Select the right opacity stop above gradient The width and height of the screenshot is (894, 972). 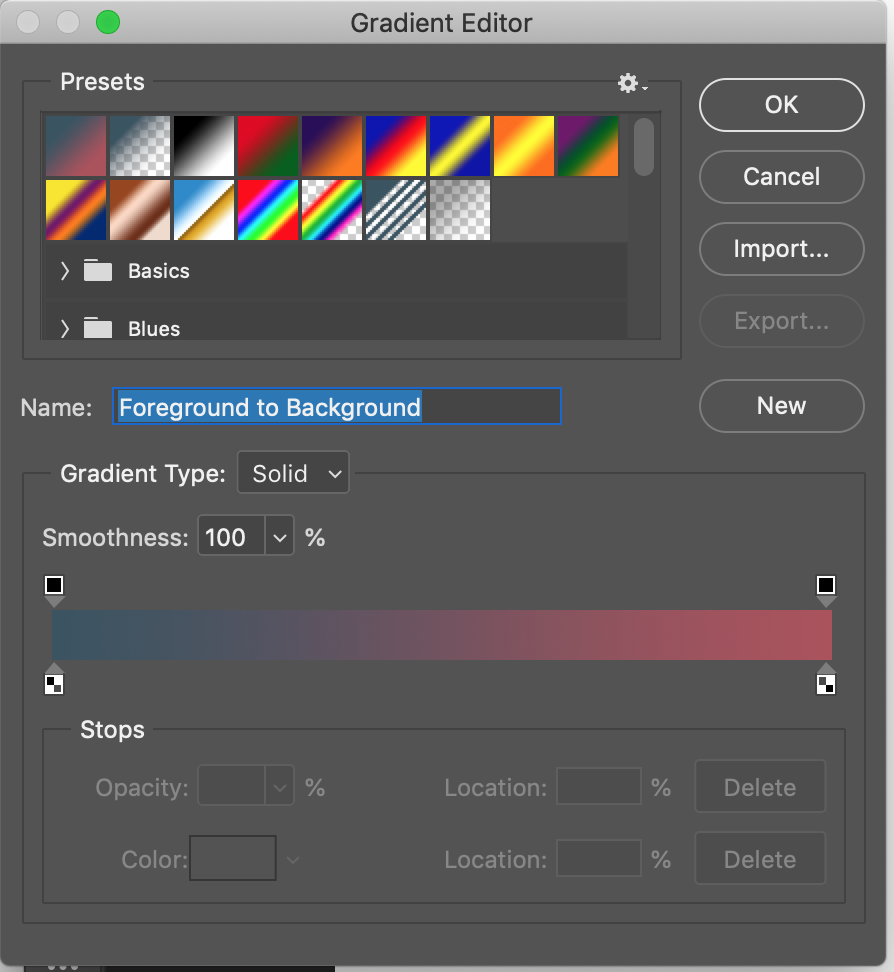(826, 590)
